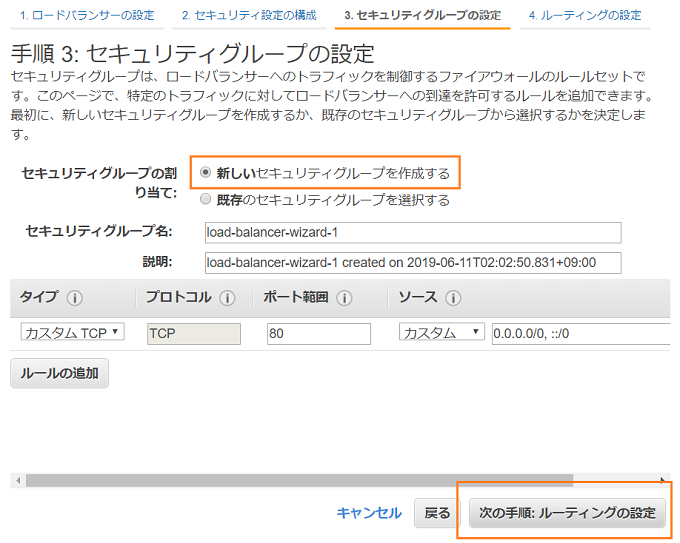Click the scrollbar left arrow
Viewport: 680px width, 543px height.
tap(18, 480)
